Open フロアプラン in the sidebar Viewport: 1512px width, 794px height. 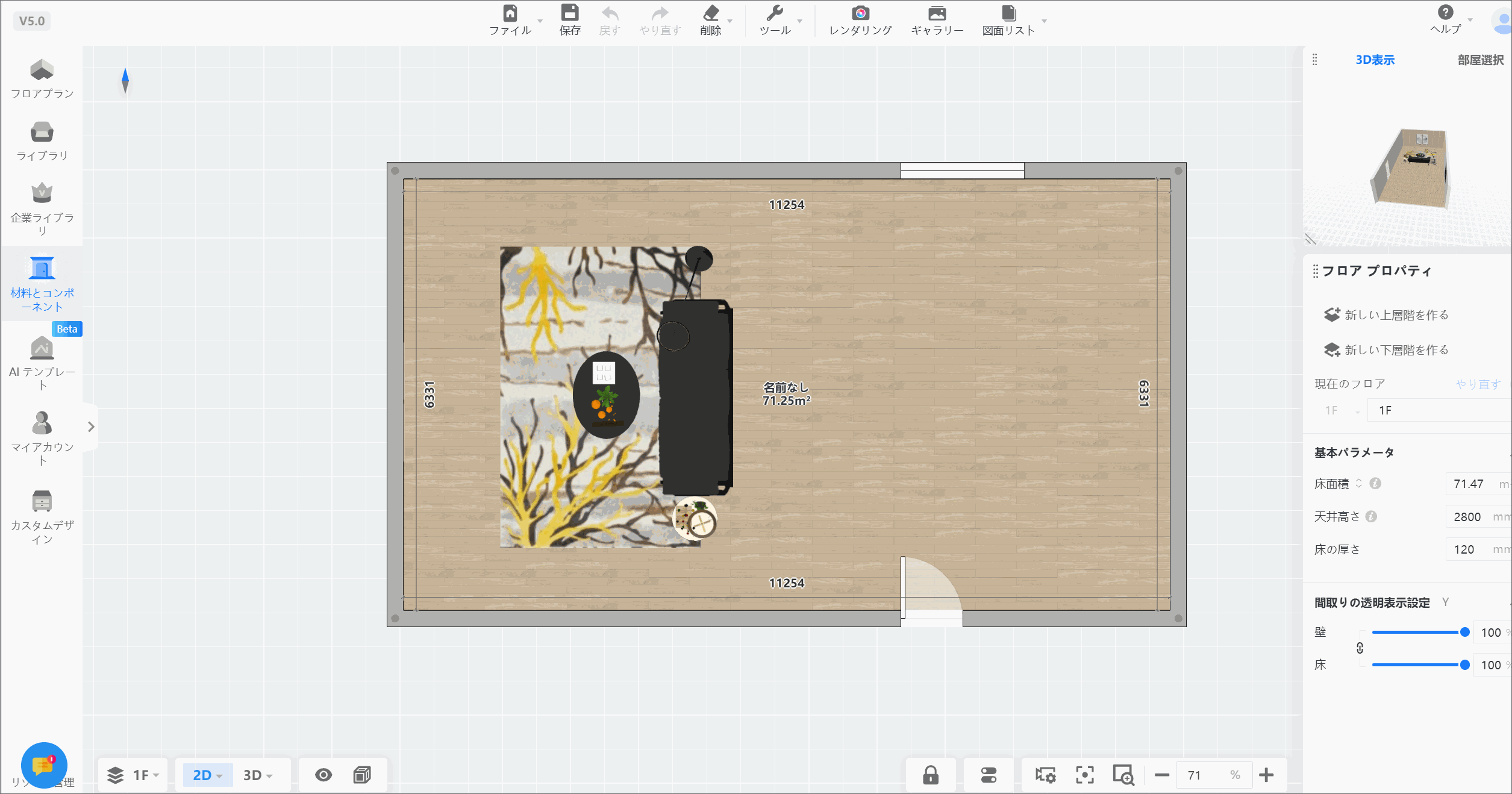[x=42, y=79]
